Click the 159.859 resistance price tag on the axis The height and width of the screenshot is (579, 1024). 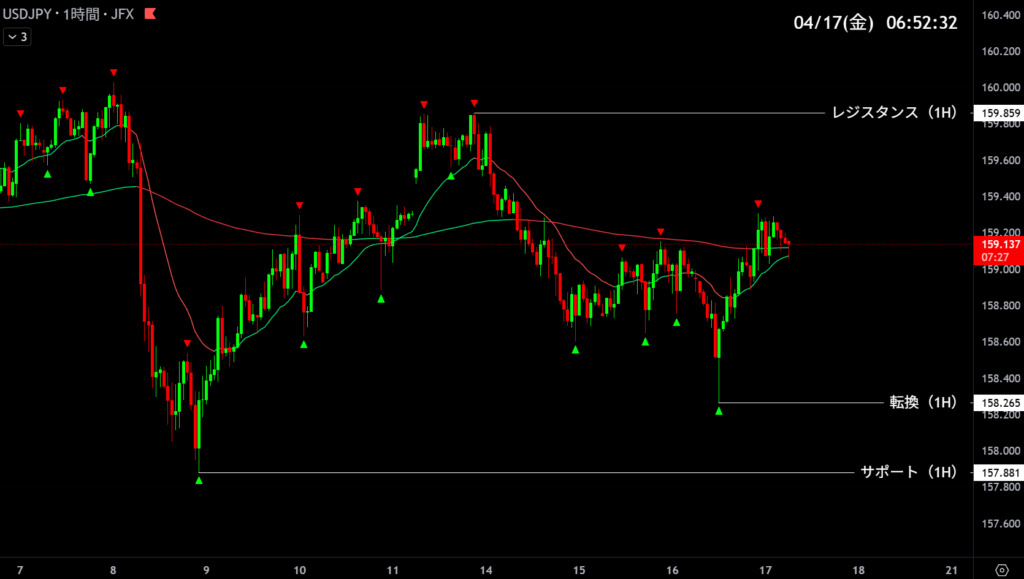point(999,114)
